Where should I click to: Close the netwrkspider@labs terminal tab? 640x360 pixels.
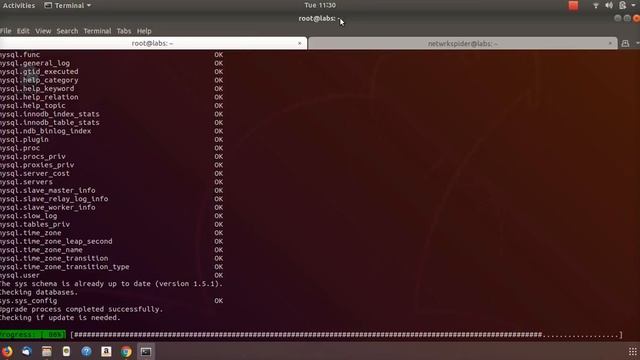[x=610, y=43]
